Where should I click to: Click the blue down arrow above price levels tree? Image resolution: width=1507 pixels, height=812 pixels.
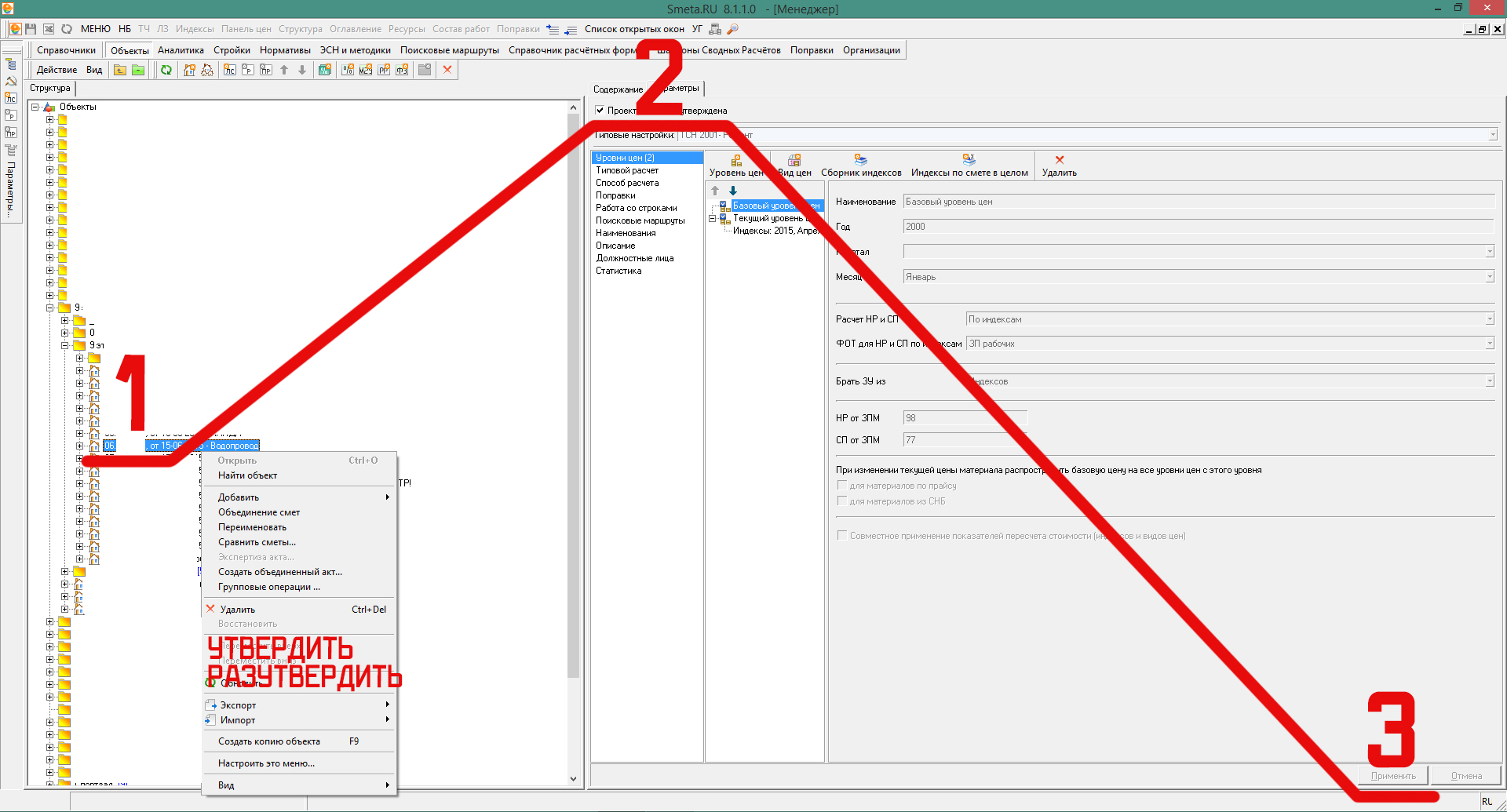point(733,191)
